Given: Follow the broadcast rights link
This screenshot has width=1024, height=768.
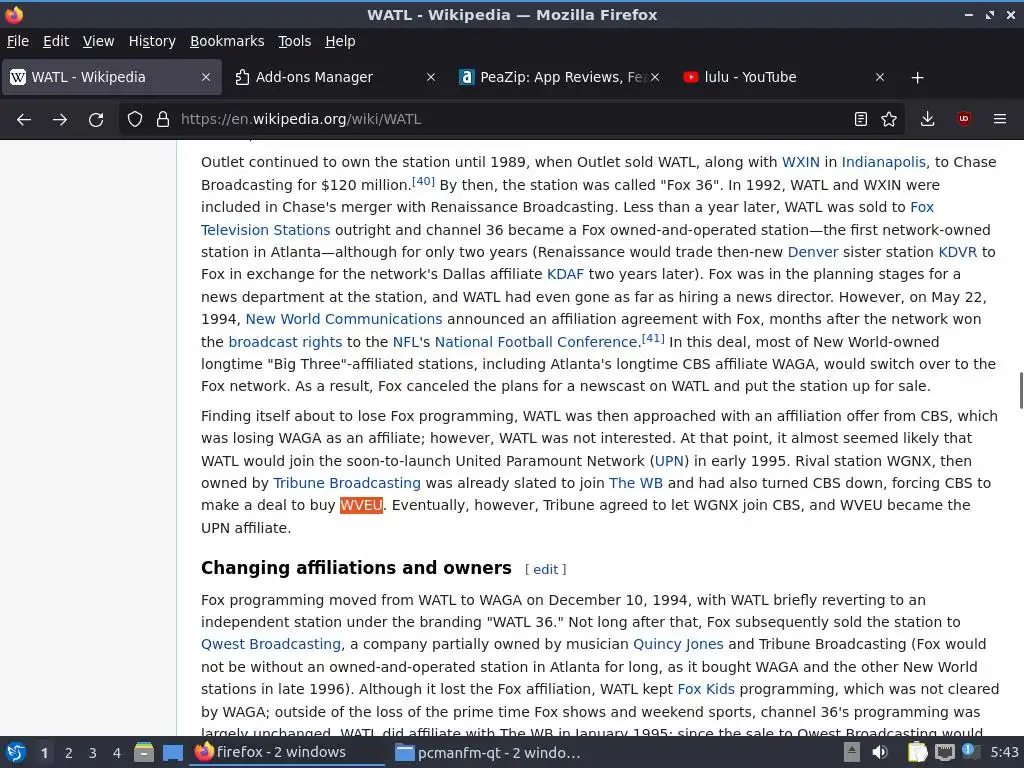Looking at the screenshot, I should [x=285, y=342].
